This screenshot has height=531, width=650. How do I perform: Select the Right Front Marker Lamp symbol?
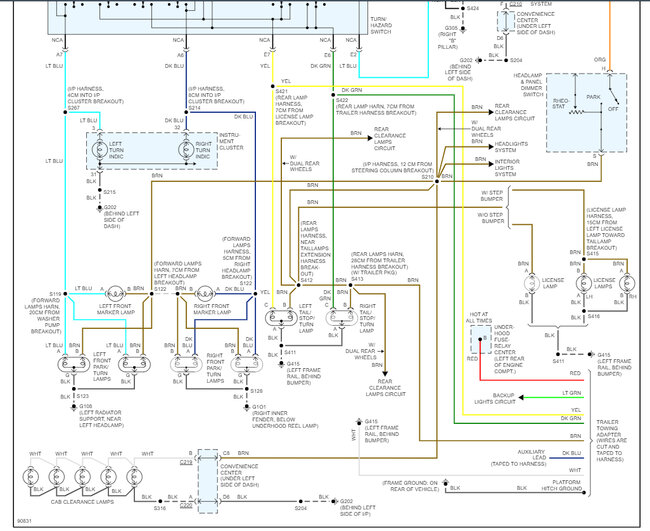coord(204,294)
